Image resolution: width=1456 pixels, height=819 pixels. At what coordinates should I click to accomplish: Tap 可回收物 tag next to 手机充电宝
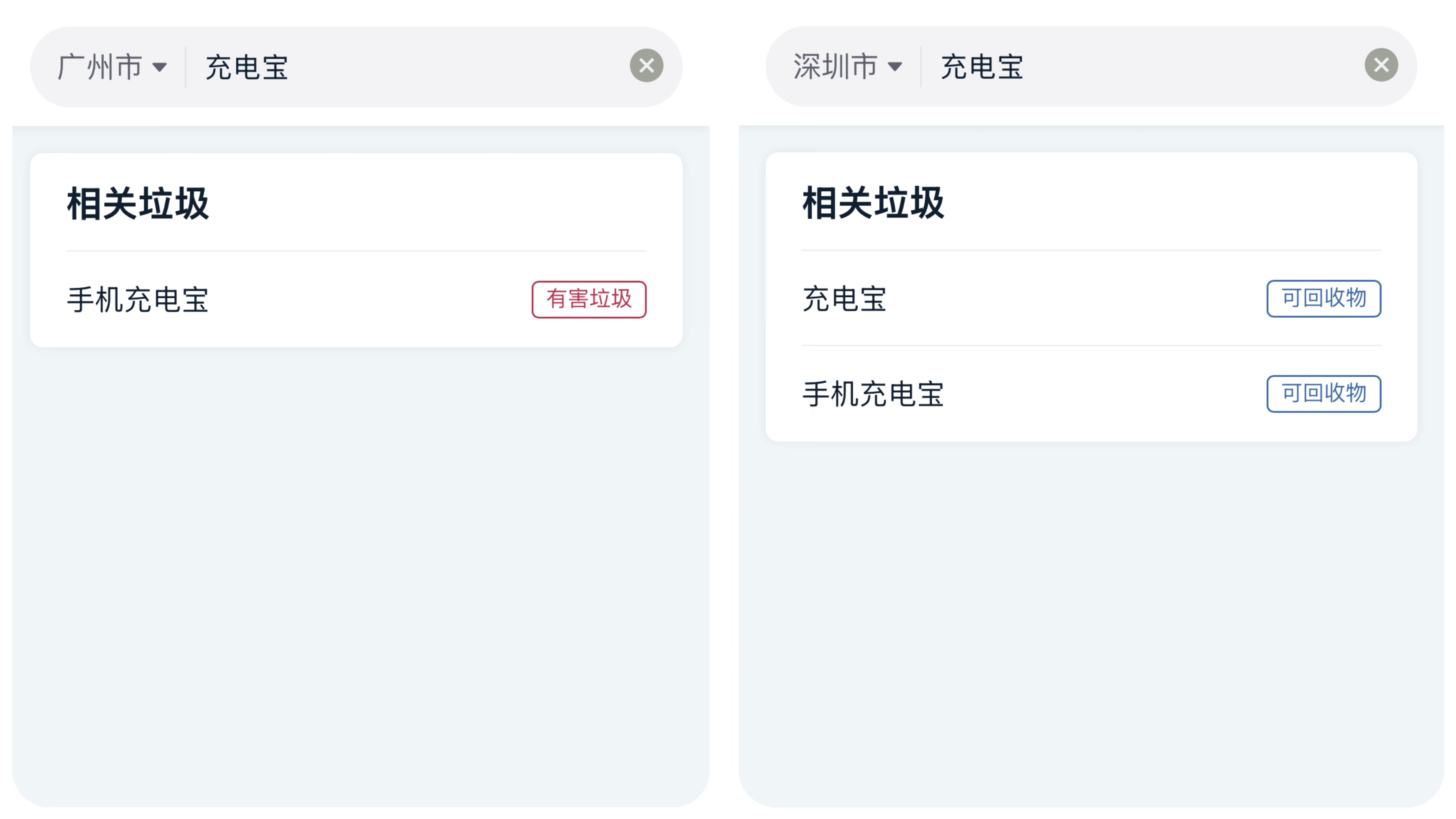coord(1324,394)
